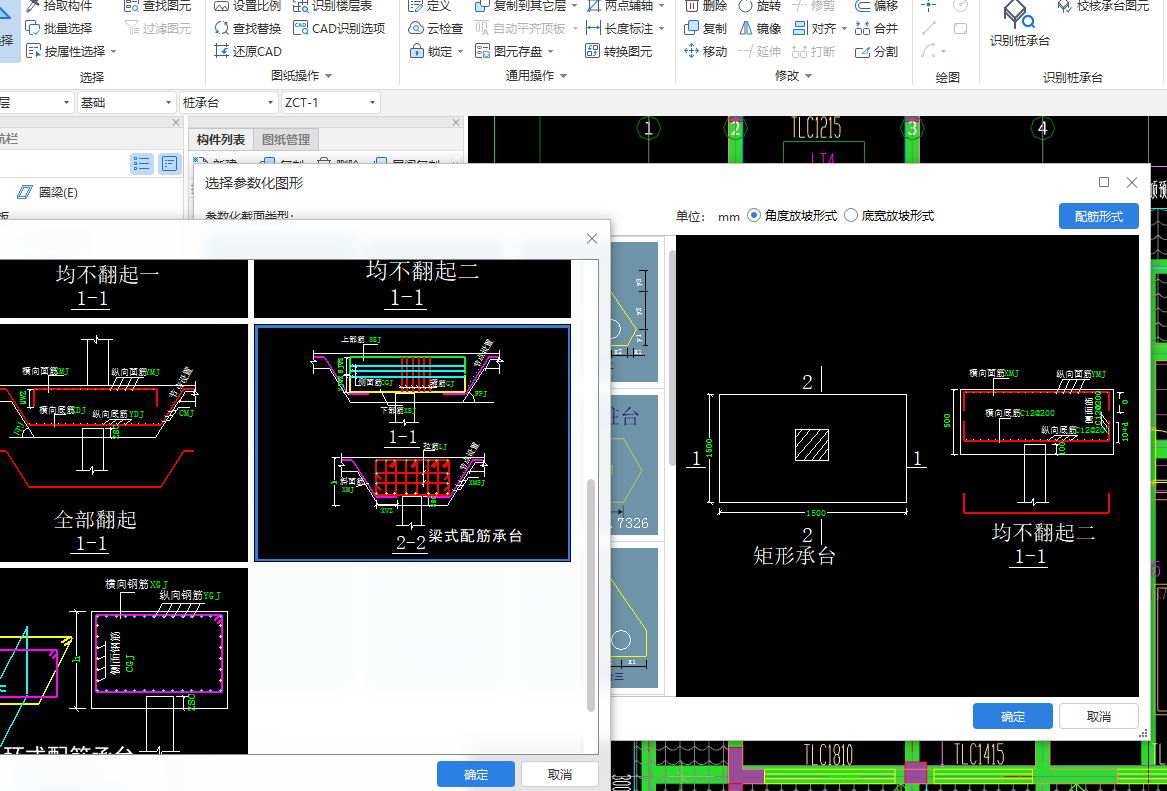Click the 删除 delete tool in ribbon
This screenshot has height=791, width=1167.
706,6
